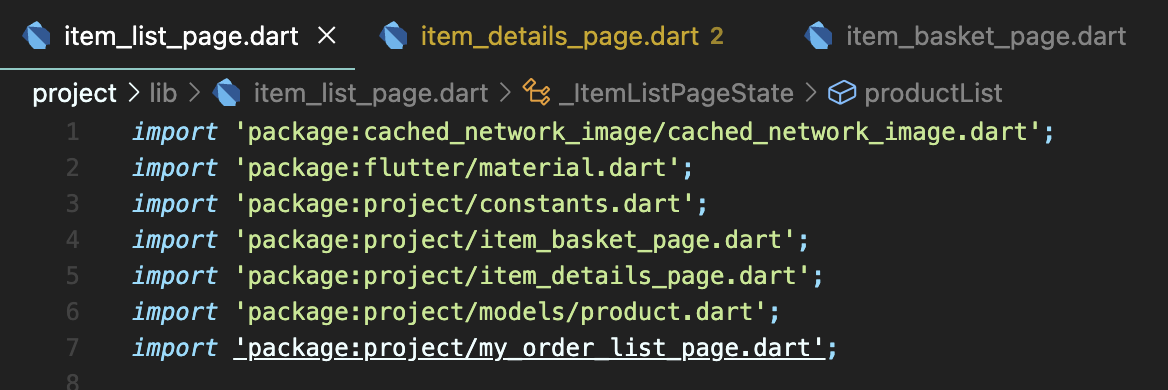This screenshot has width=1168, height=390.
Task: Click the 'package:project/models/product.dart' import string
Action: 501,312
